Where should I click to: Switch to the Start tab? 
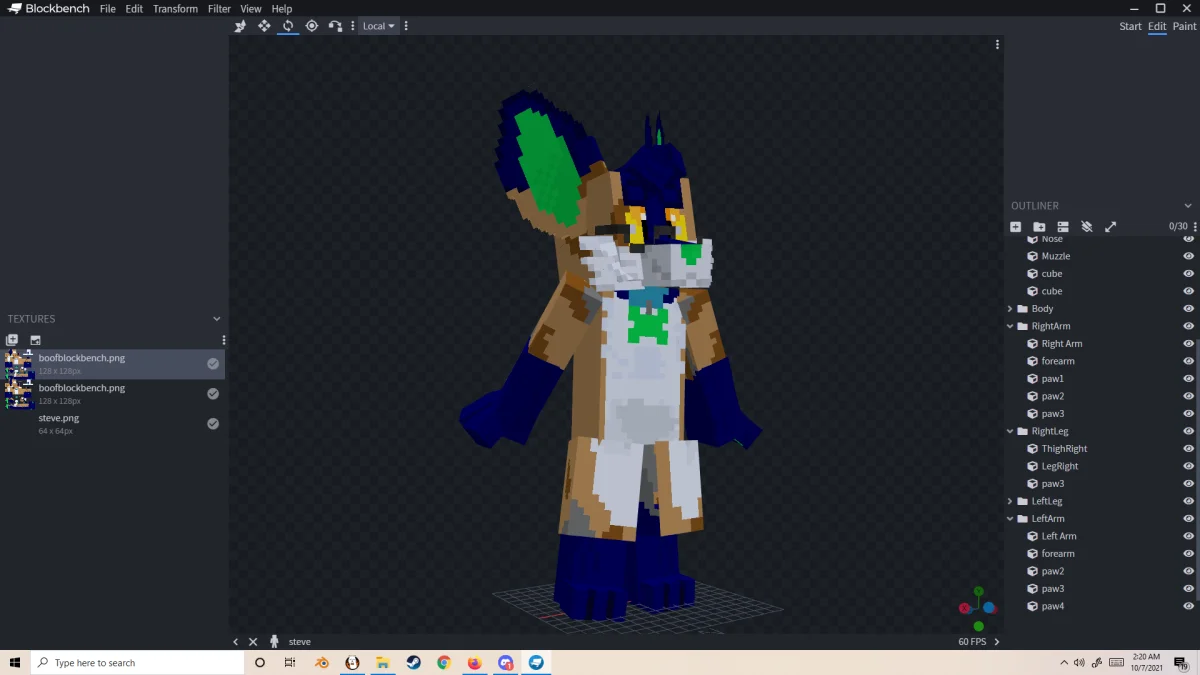point(1130,27)
